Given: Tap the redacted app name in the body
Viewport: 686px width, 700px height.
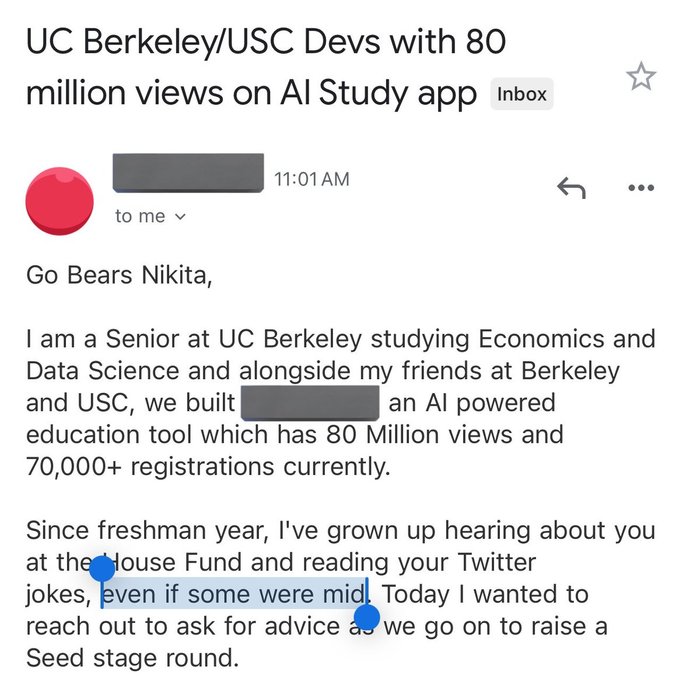Looking at the screenshot, I should click(310, 404).
